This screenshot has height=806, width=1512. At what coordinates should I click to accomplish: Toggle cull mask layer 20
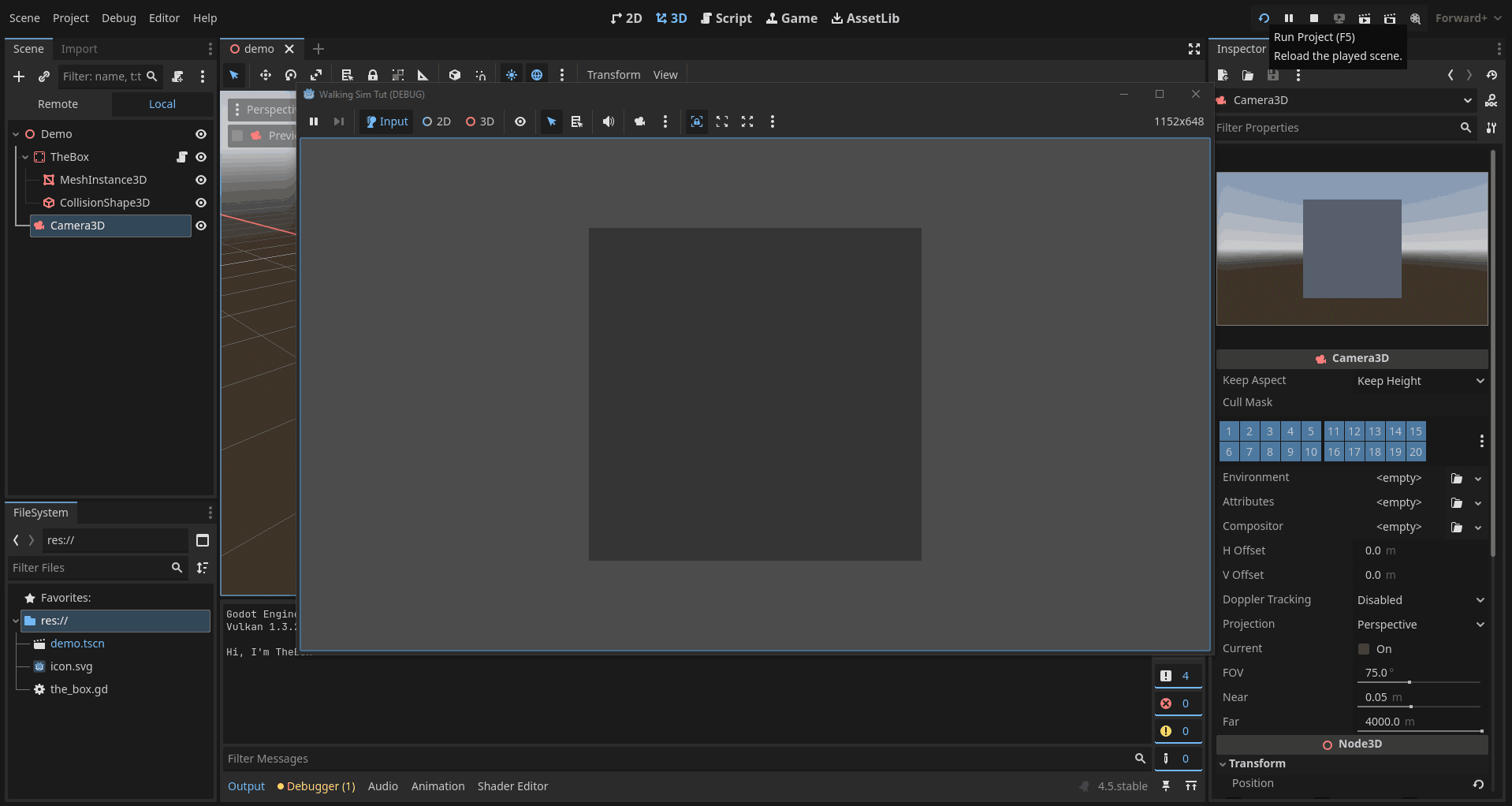click(x=1416, y=452)
